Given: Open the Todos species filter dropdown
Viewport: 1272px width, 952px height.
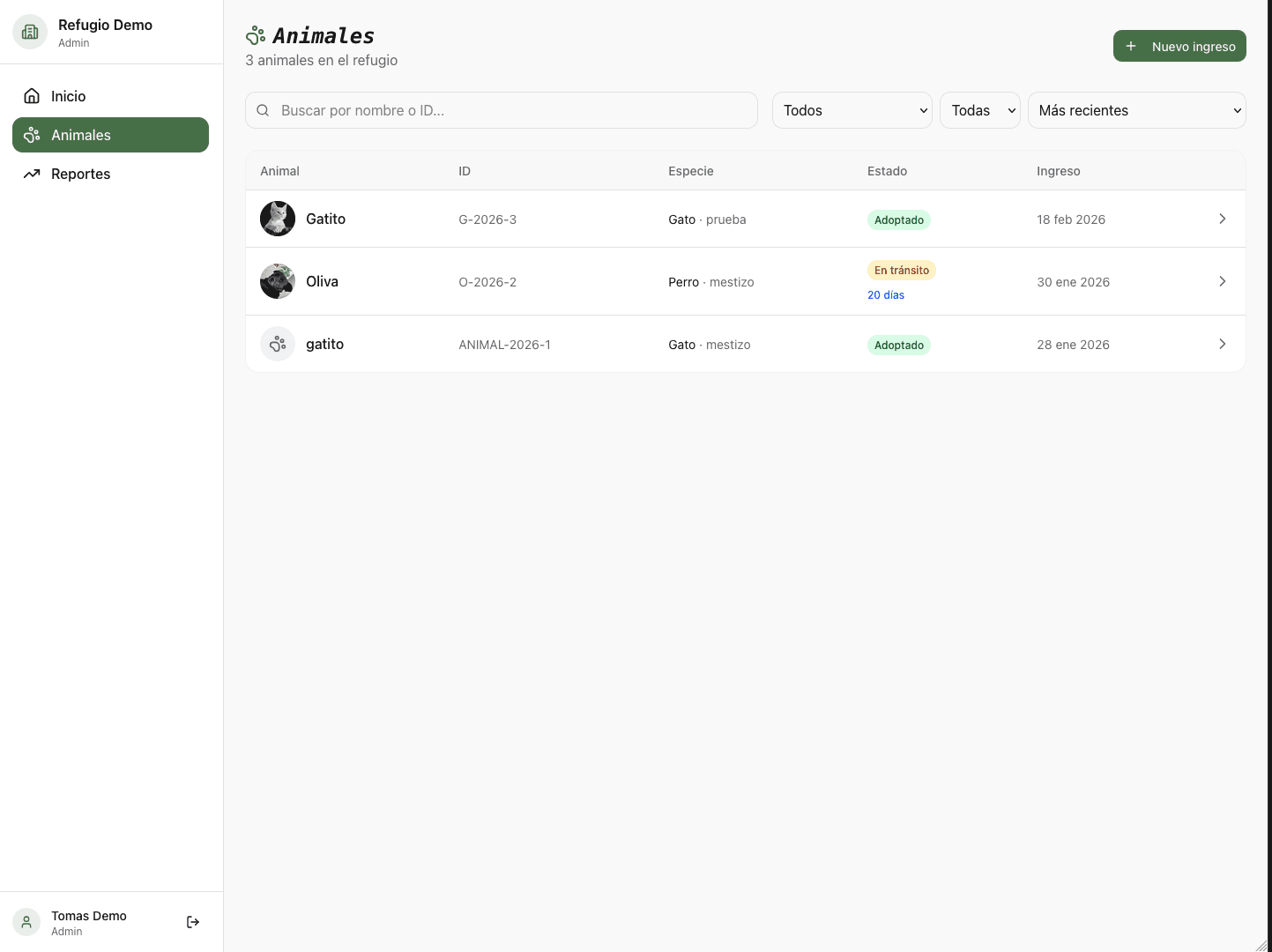Looking at the screenshot, I should pyautogui.click(x=851, y=110).
